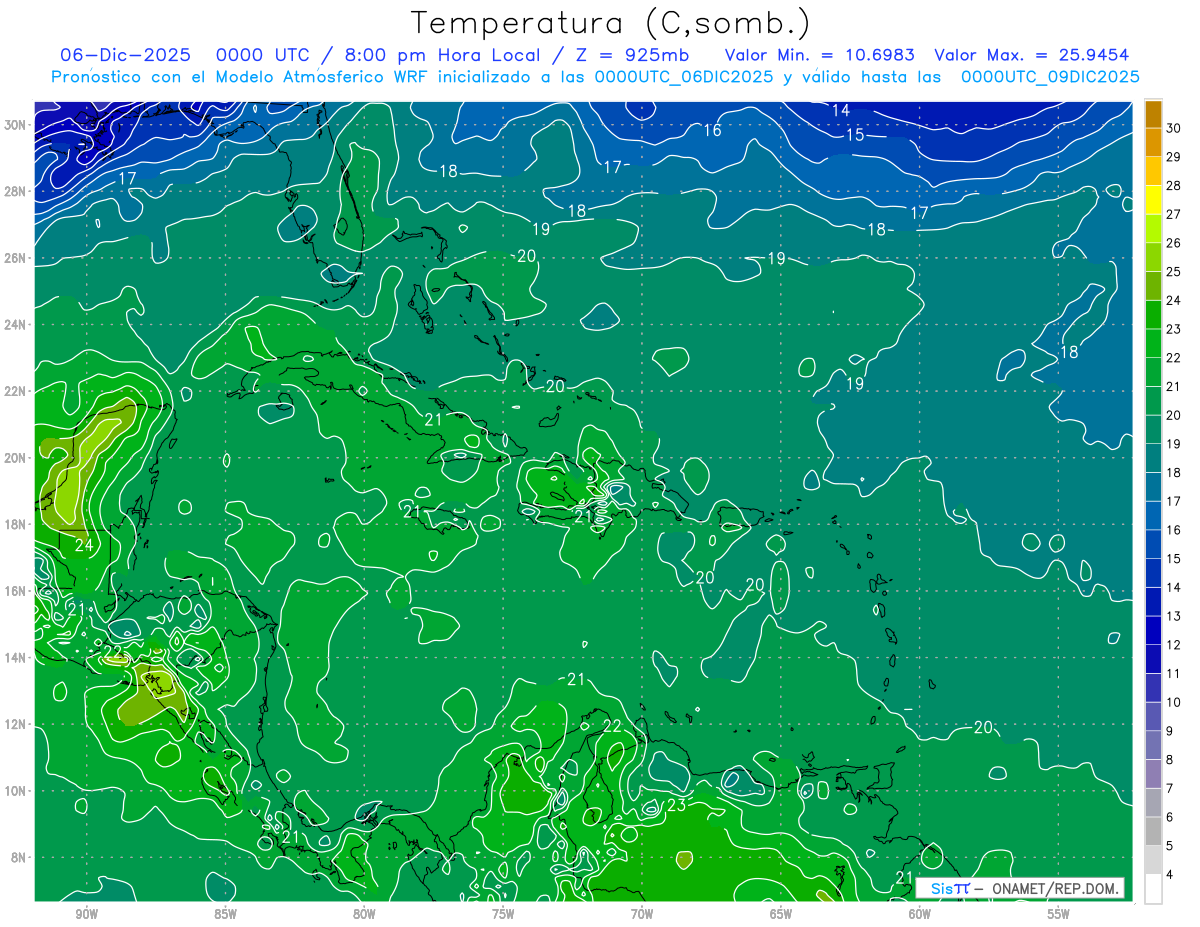Click the "14" contour label on the map
Image resolution: width=1200 pixels, height=927 pixels.
click(841, 110)
